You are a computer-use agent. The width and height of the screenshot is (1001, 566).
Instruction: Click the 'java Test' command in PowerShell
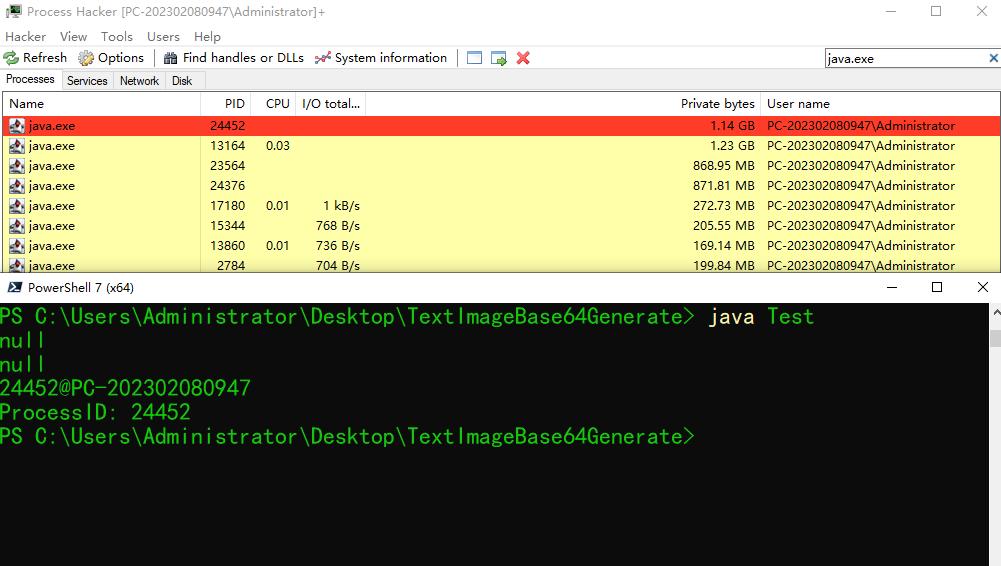tap(761, 317)
